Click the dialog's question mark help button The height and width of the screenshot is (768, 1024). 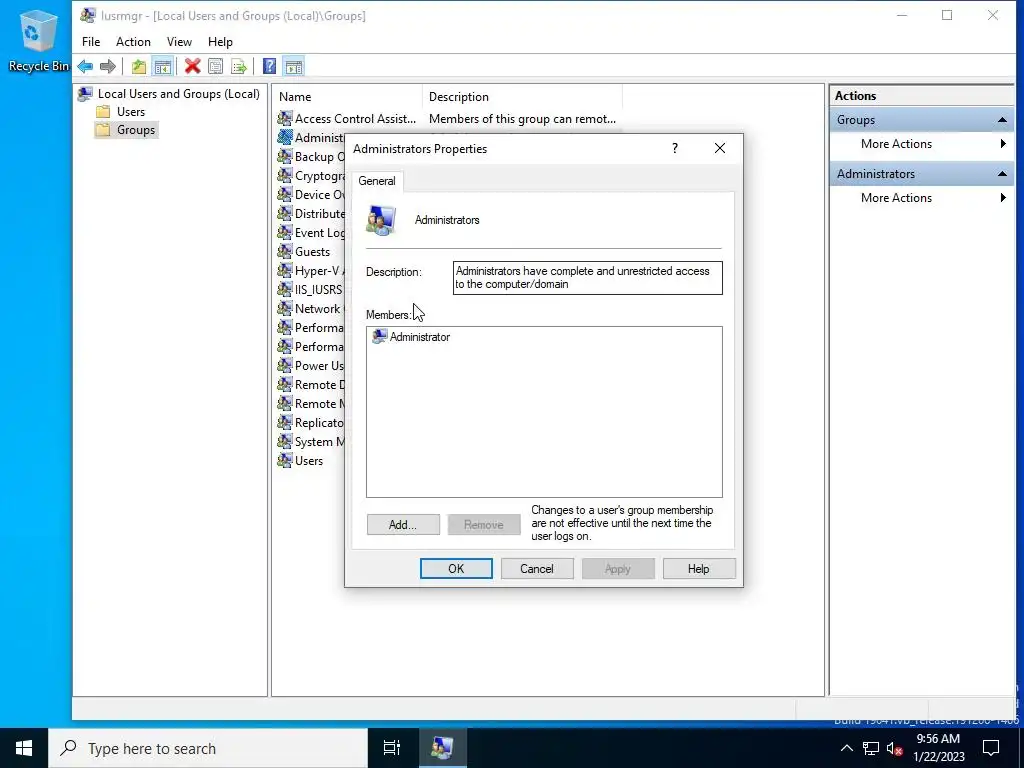coord(675,148)
